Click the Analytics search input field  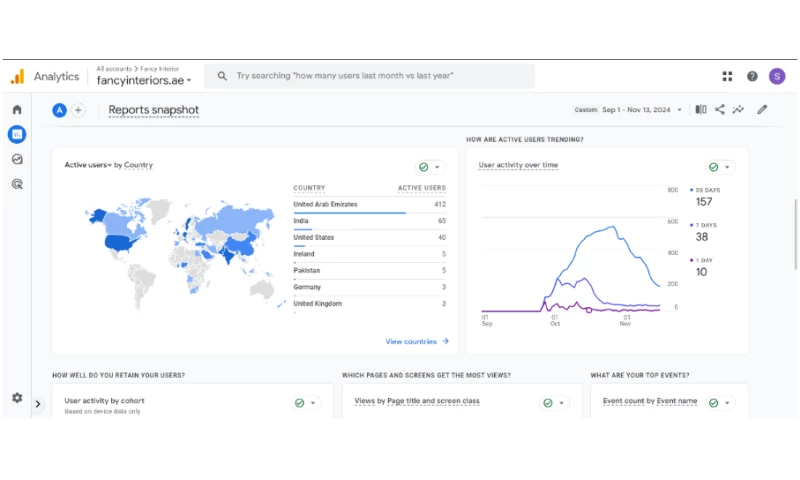coord(370,76)
